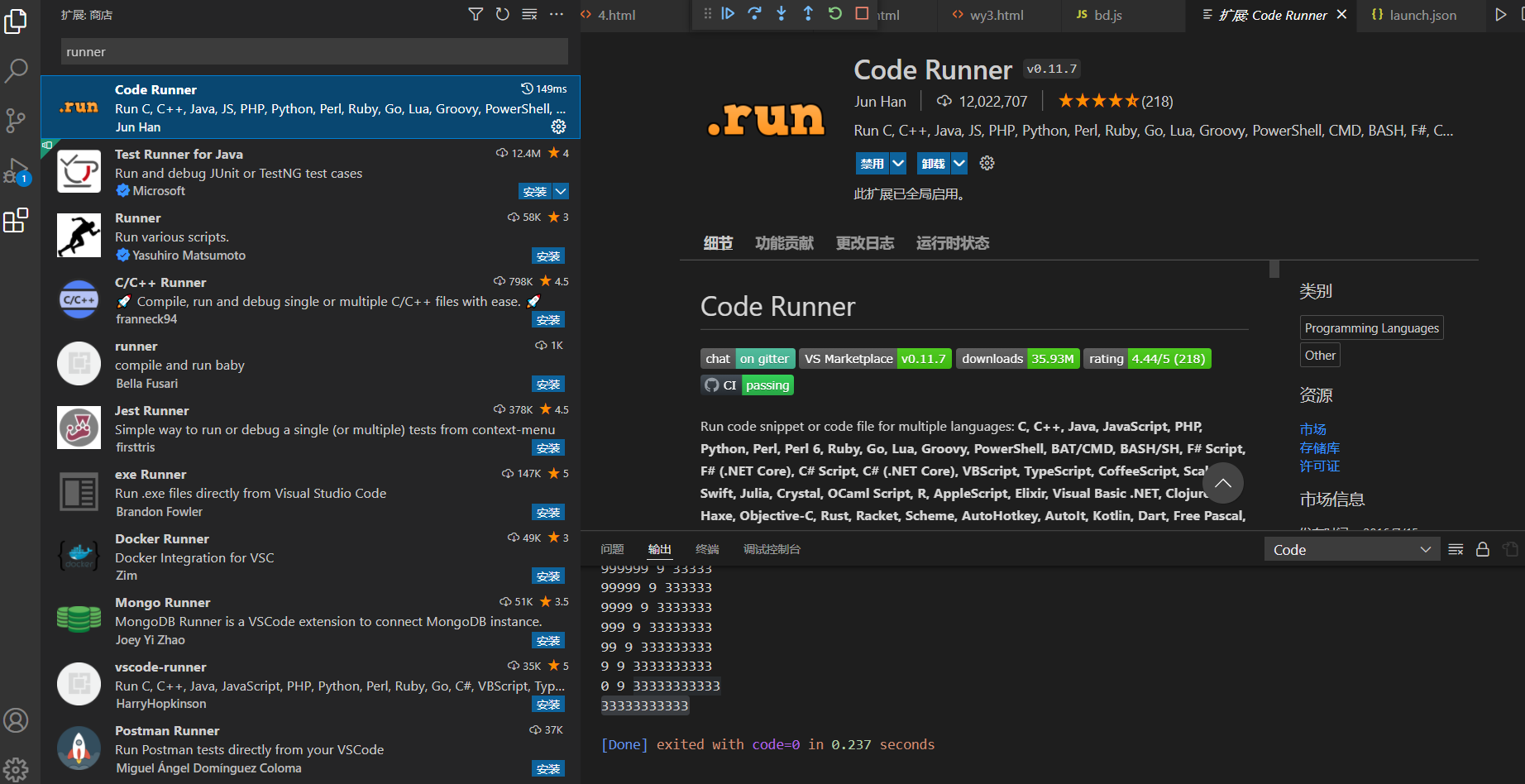Switch to the 调试控制台 panel tab

(x=772, y=549)
